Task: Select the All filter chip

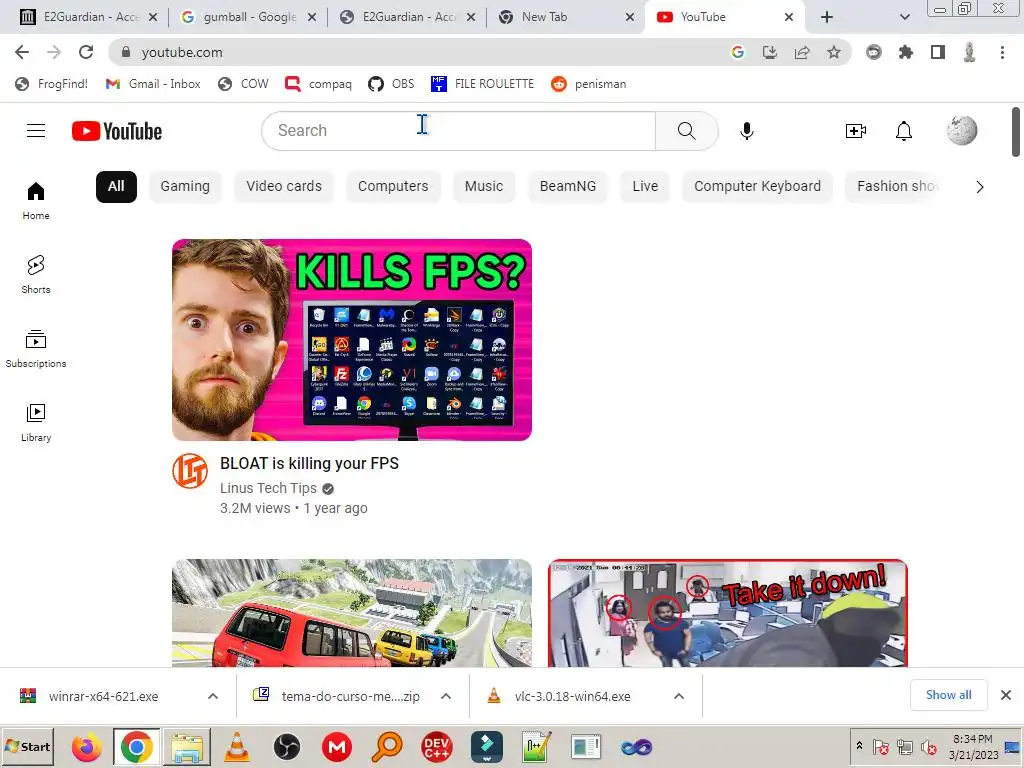Action: 116,187
